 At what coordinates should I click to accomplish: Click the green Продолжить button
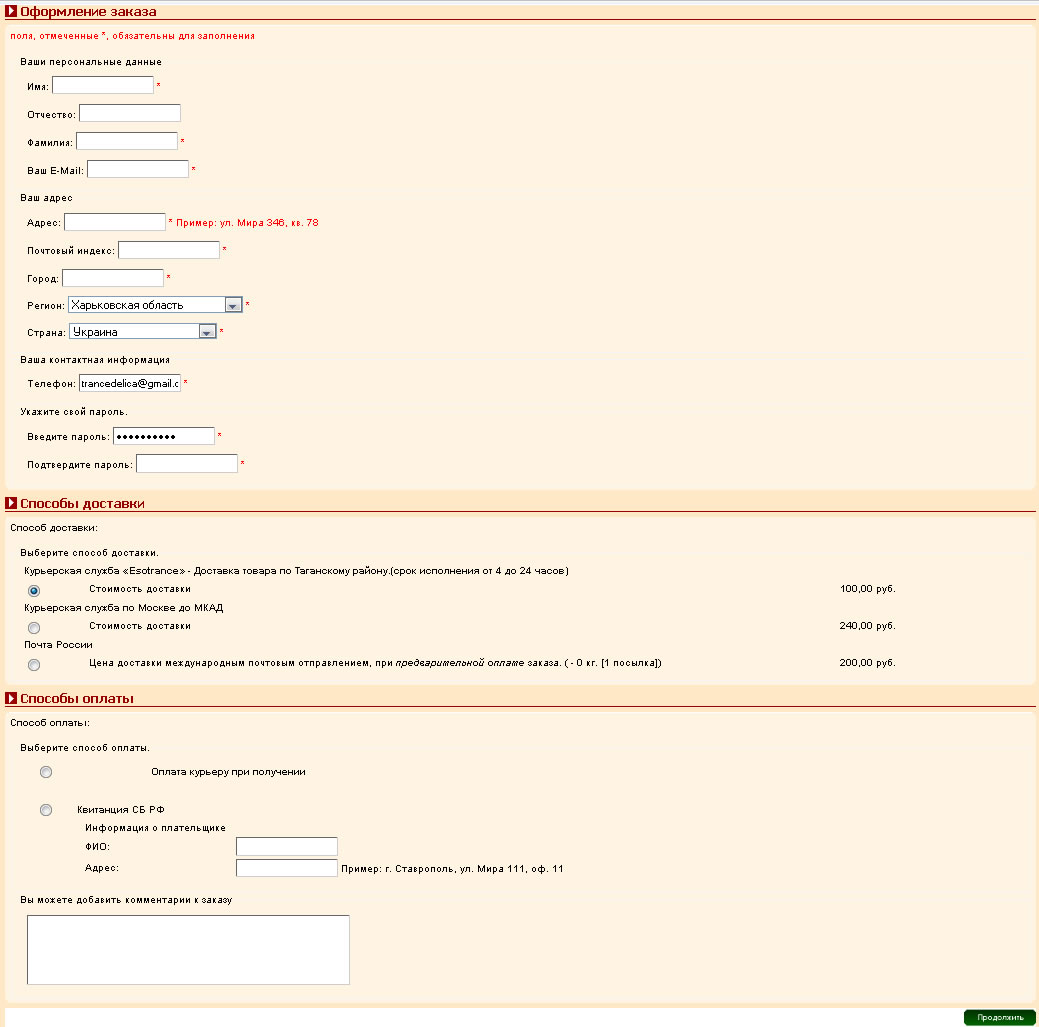tap(999, 1017)
